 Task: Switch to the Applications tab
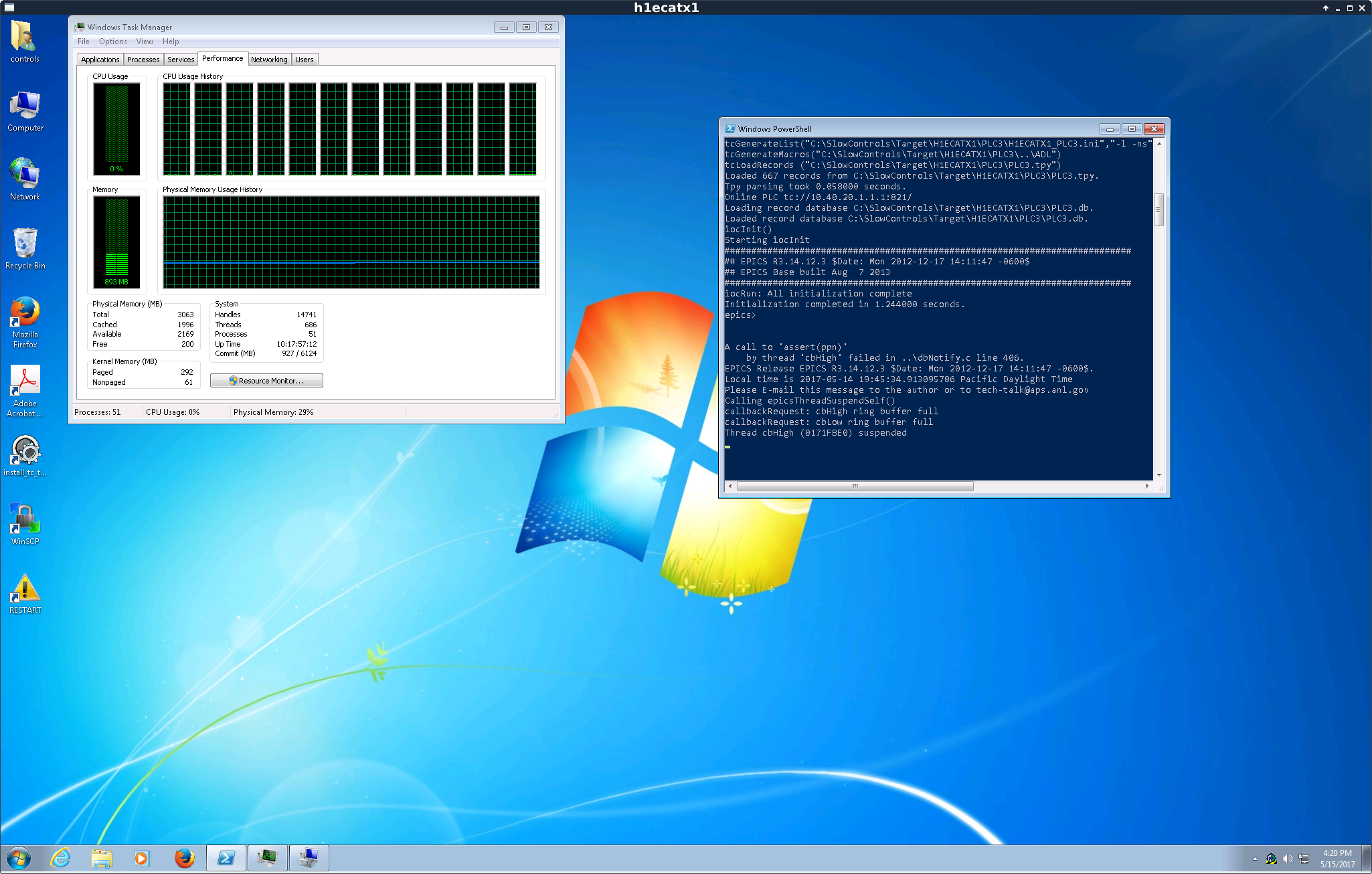[x=100, y=60]
